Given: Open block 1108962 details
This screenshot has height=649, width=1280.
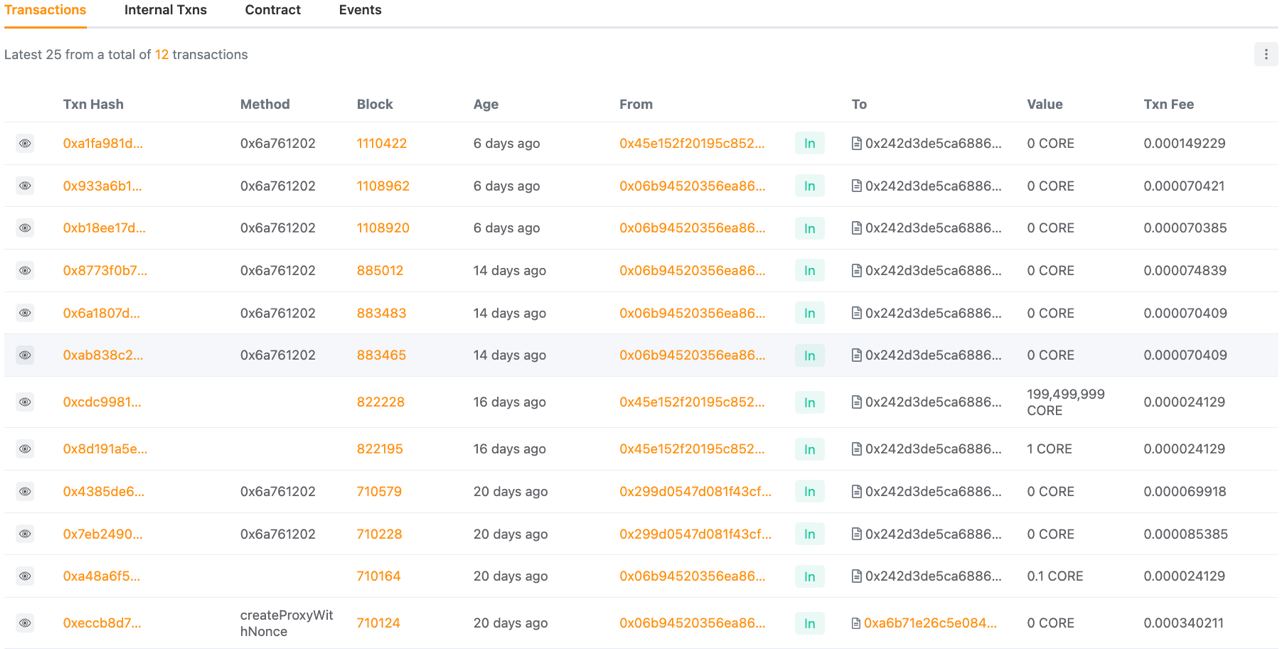Looking at the screenshot, I should coord(383,186).
